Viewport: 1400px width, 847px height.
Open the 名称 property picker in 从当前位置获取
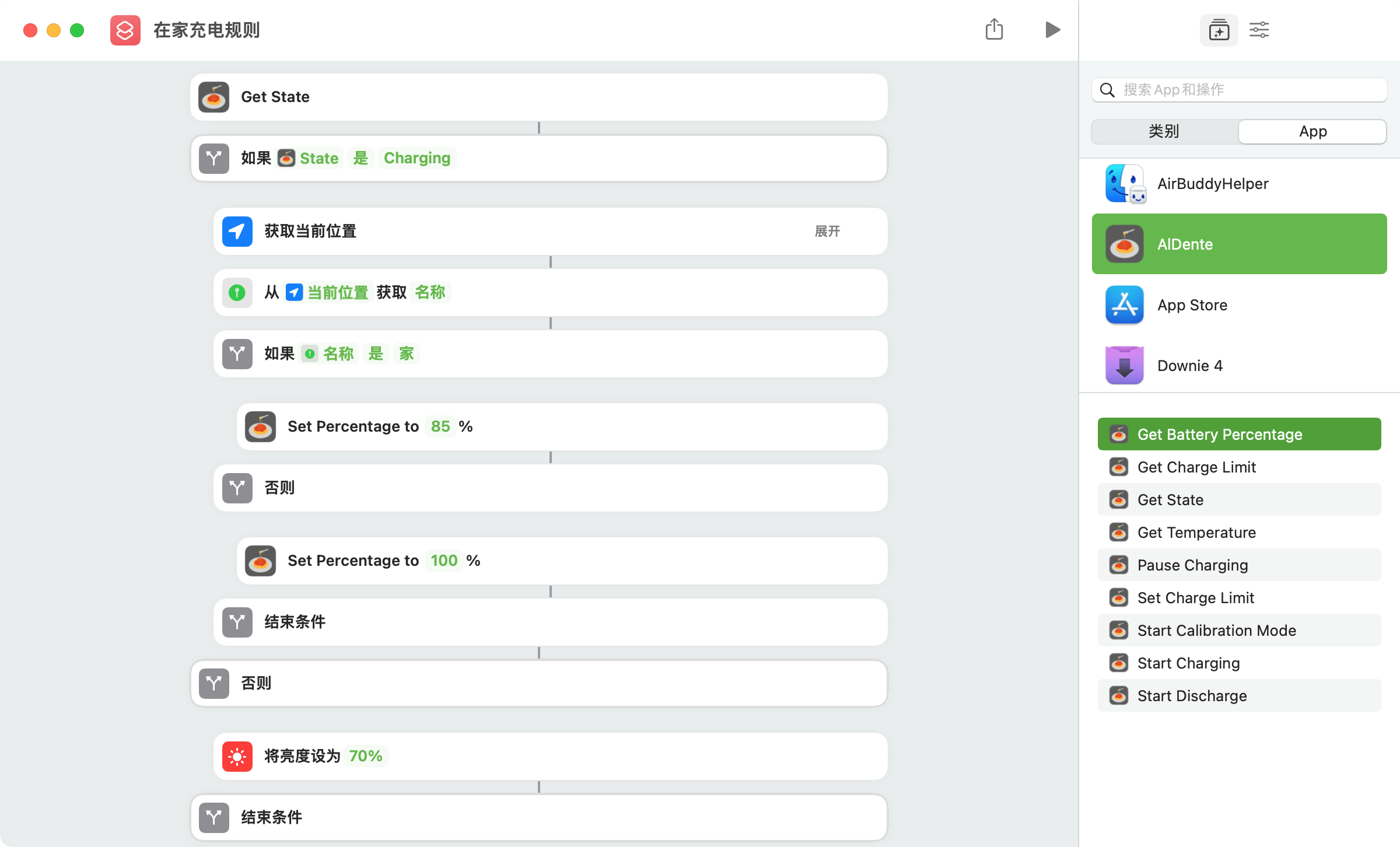tap(430, 292)
